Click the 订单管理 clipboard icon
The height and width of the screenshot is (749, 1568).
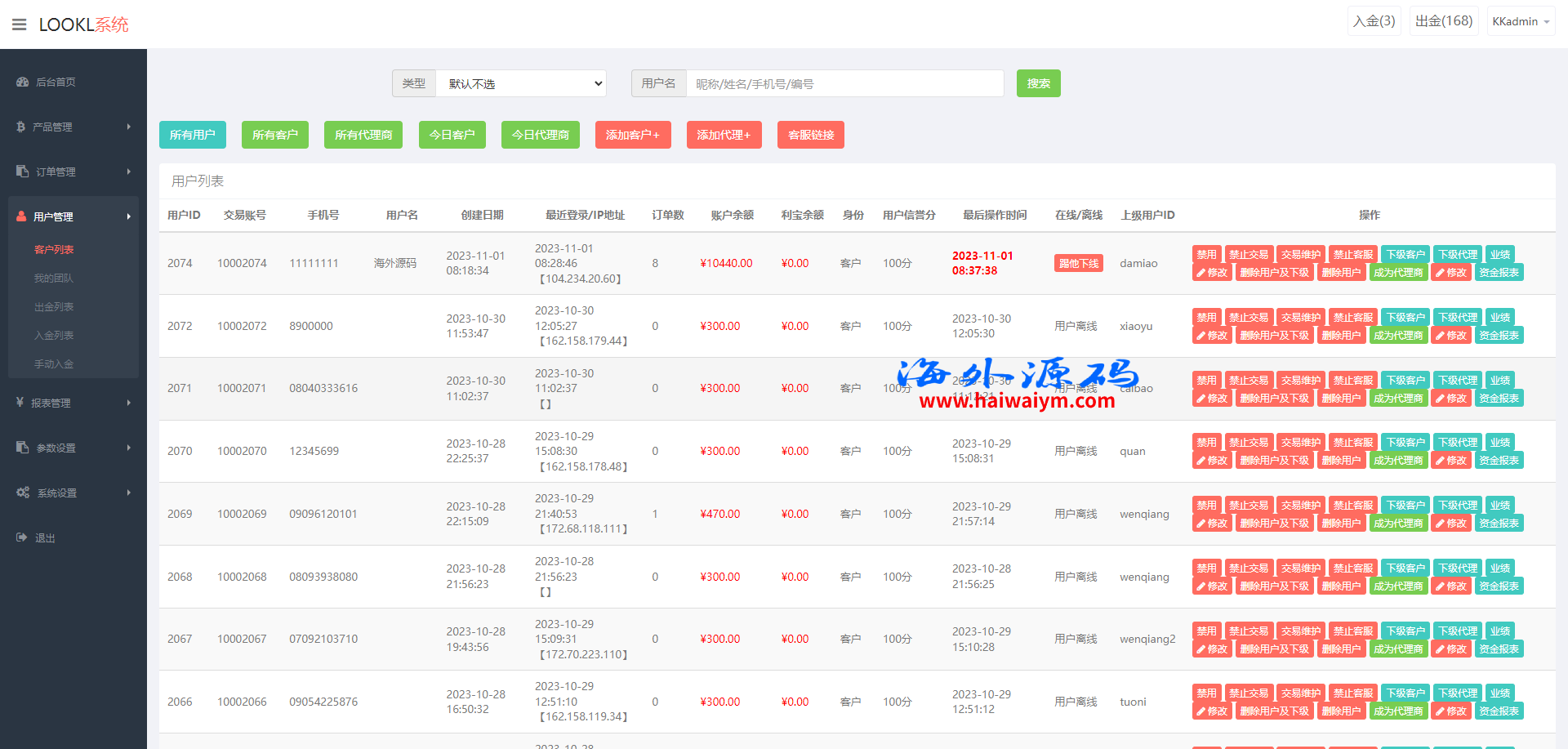point(23,172)
